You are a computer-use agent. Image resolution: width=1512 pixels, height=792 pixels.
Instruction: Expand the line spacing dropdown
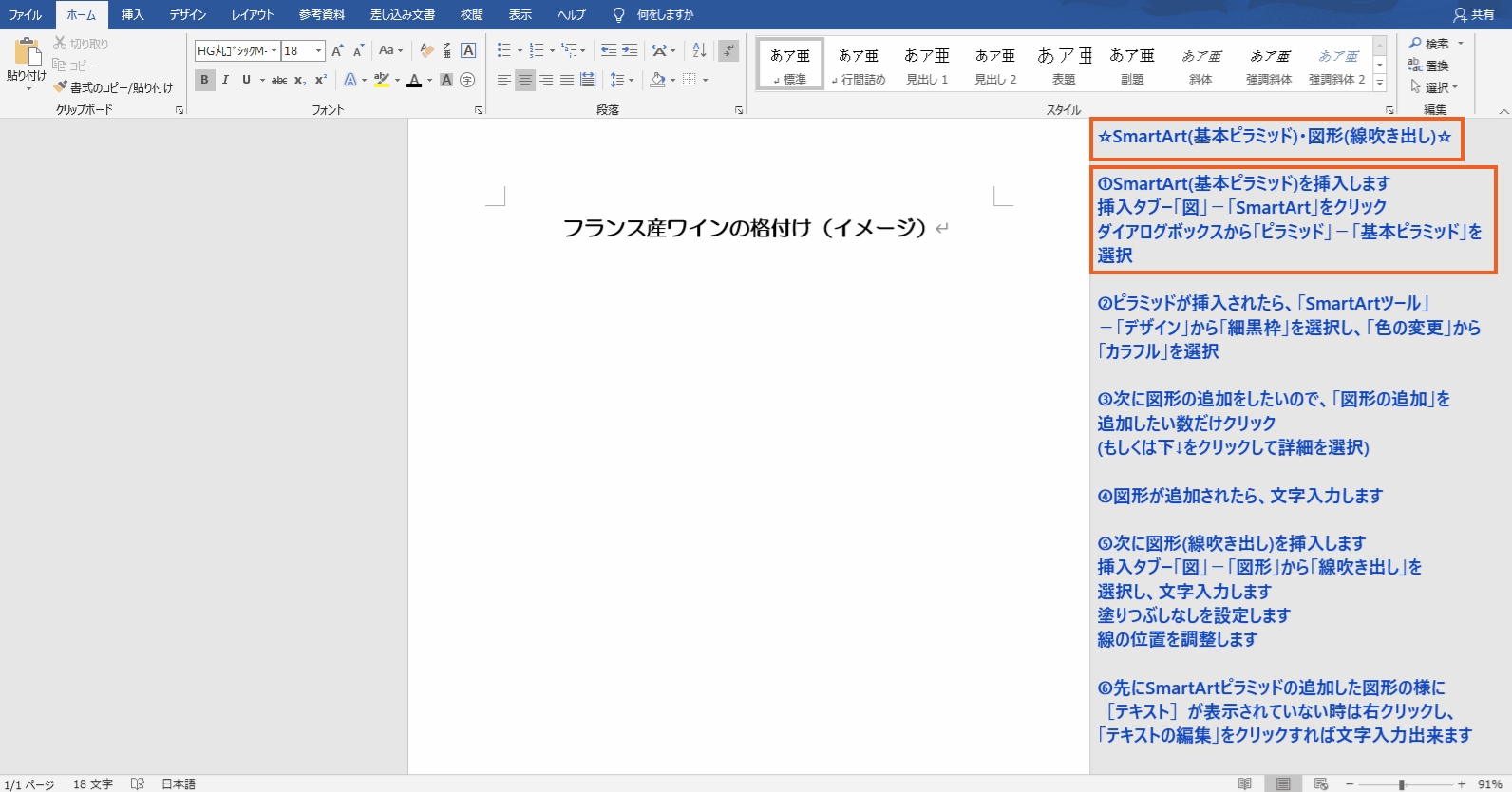click(631, 80)
